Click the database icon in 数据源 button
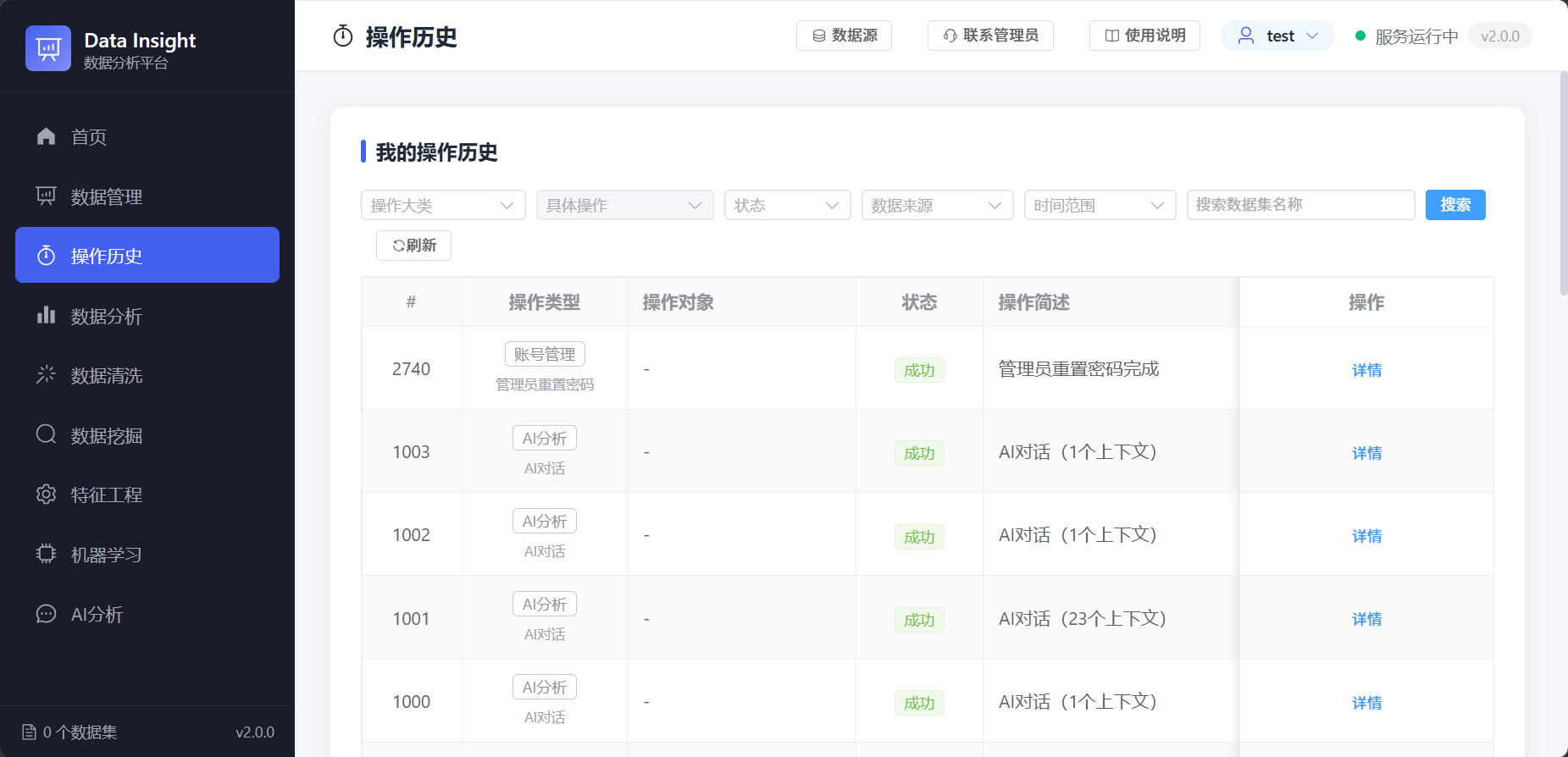 point(819,36)
